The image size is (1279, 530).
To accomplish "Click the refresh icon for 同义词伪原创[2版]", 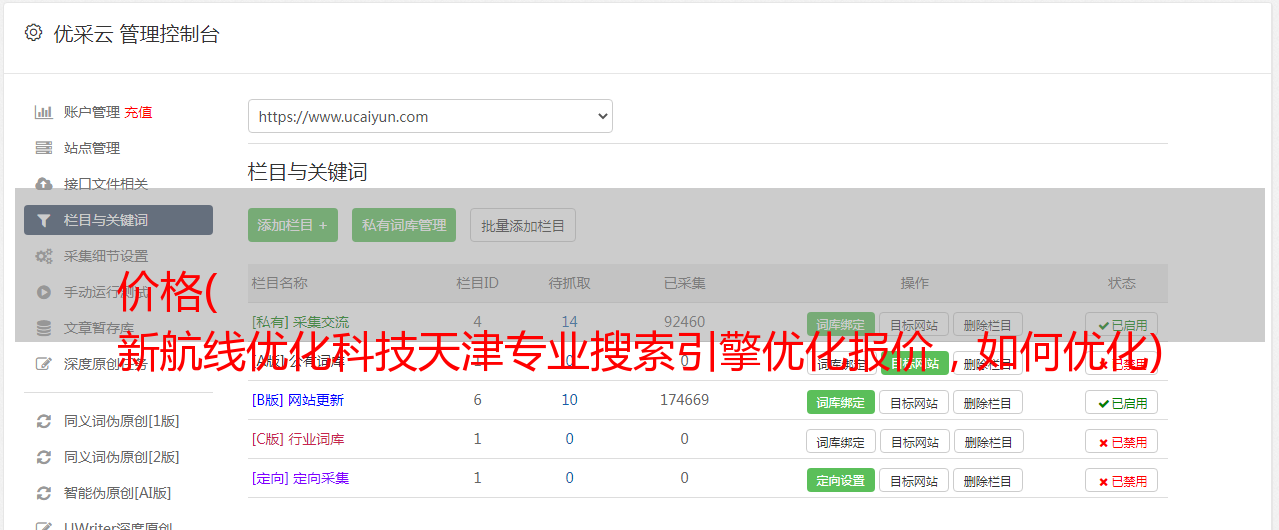I will [x=44, y=457].
